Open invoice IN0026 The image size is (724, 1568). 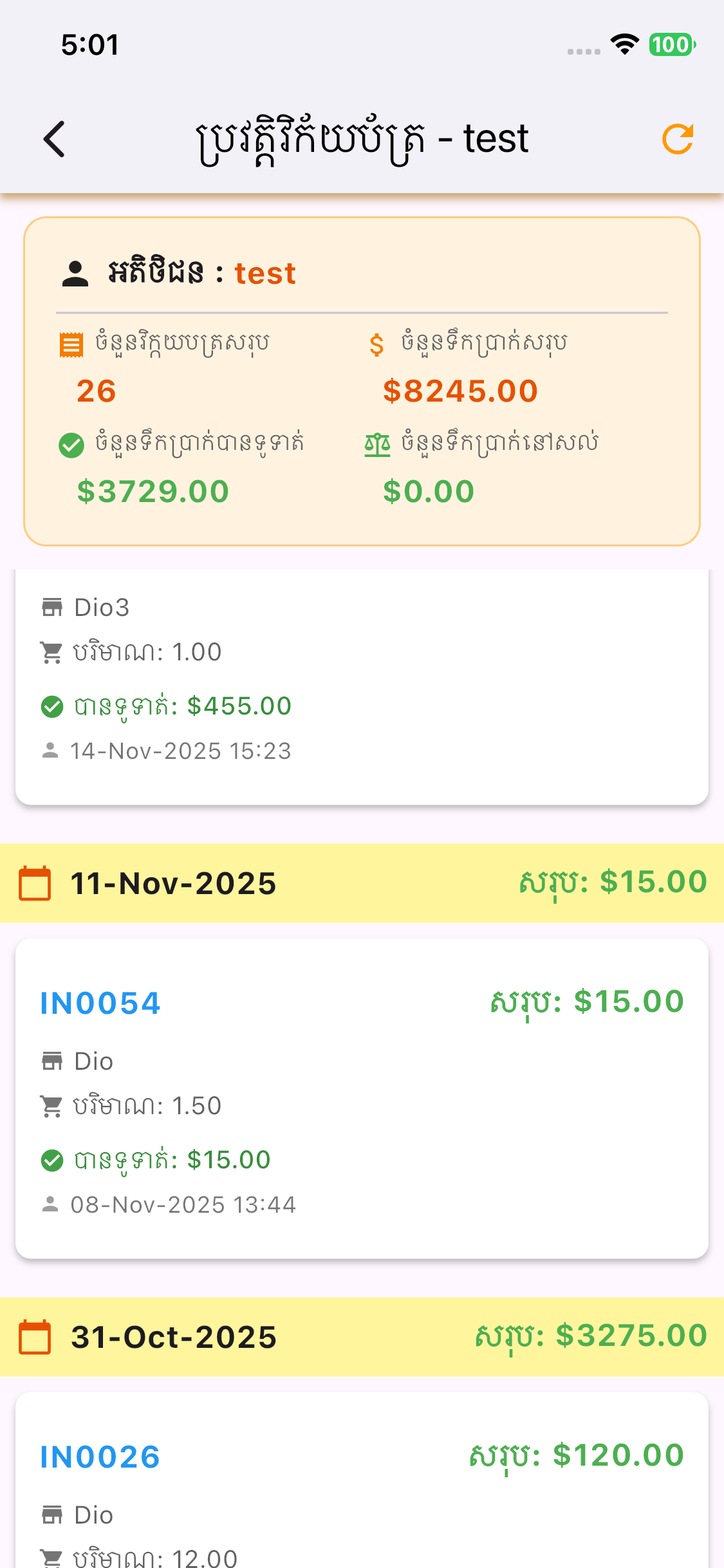(100, 1457)
